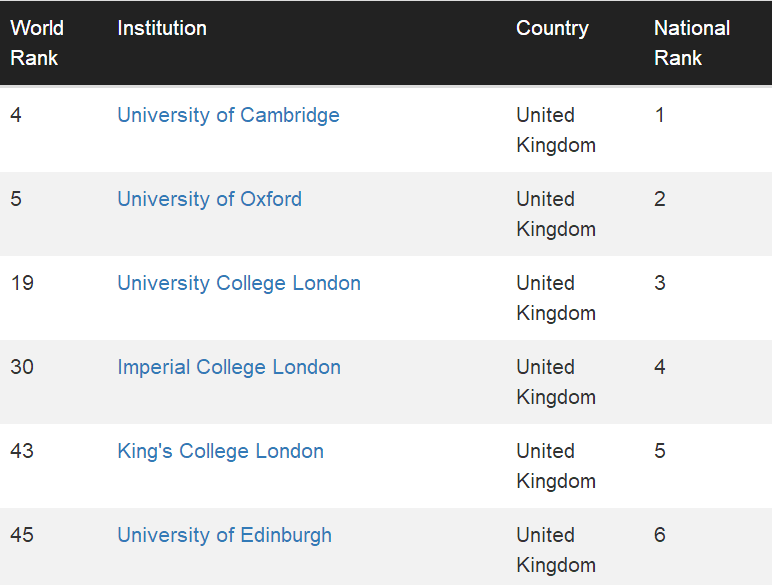Click world rank 4 cell

[x=16, y=115]
